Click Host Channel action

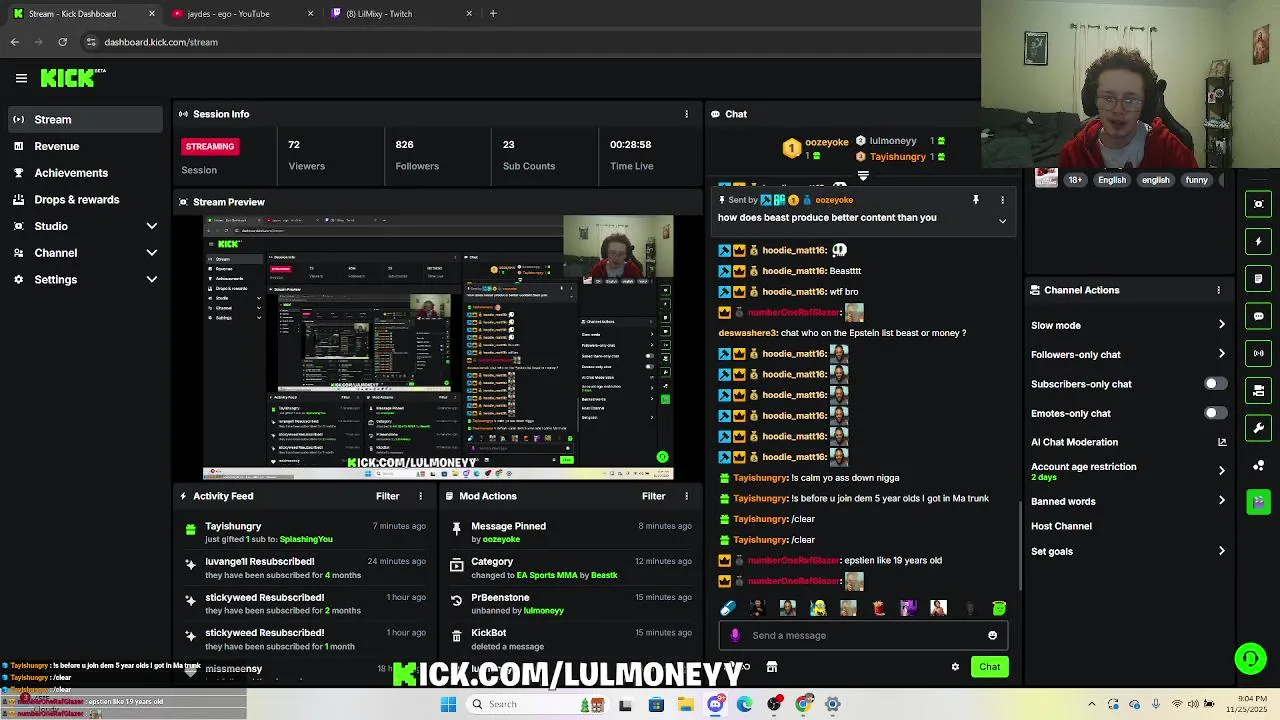1061,526
